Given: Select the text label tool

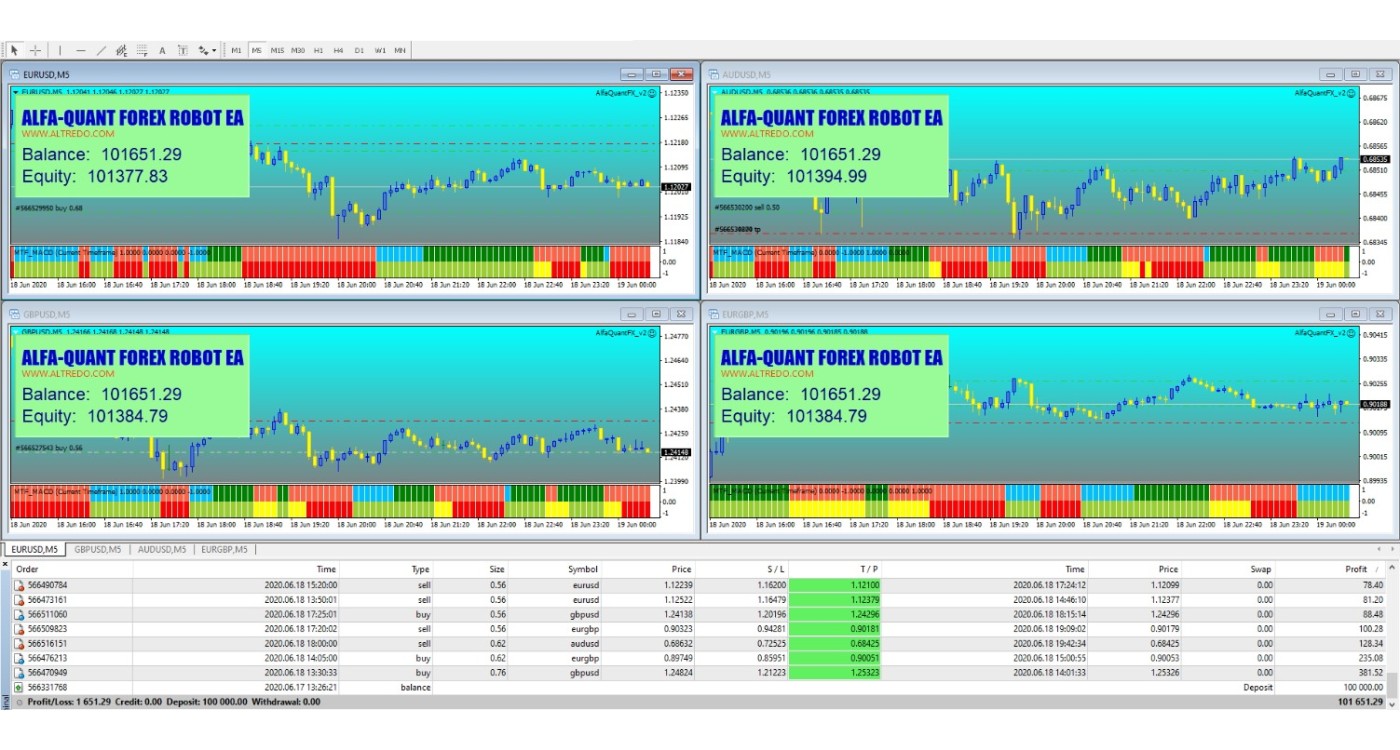Looking at the screenshot, I should tap(183, 50).
